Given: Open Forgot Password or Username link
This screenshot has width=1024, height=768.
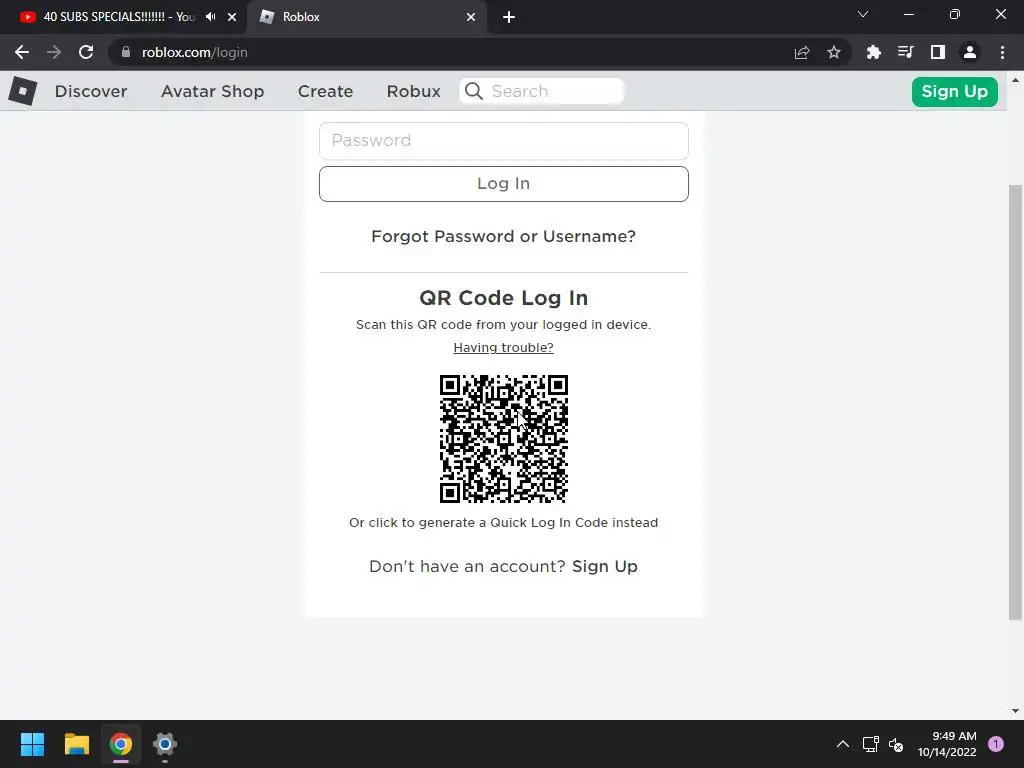Looking at the screenshot, I should coord(504,236).
